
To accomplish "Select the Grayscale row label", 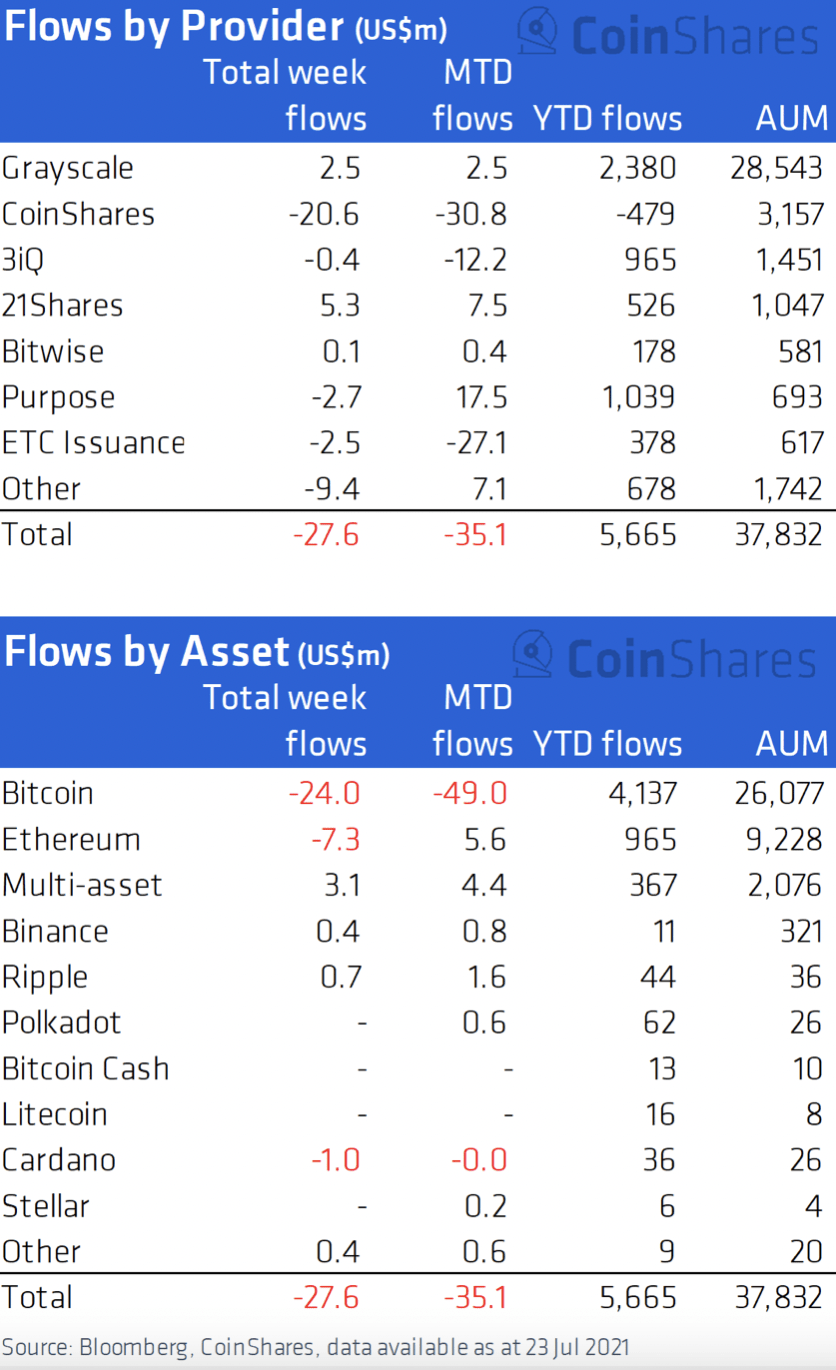I will [68, 167].
